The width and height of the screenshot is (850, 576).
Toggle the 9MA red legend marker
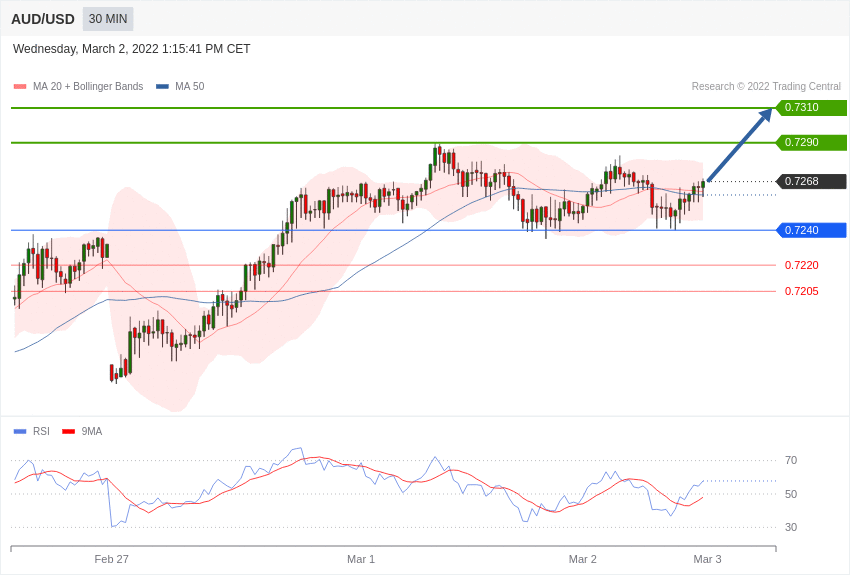pyautogui.click(x=68, y=432)
